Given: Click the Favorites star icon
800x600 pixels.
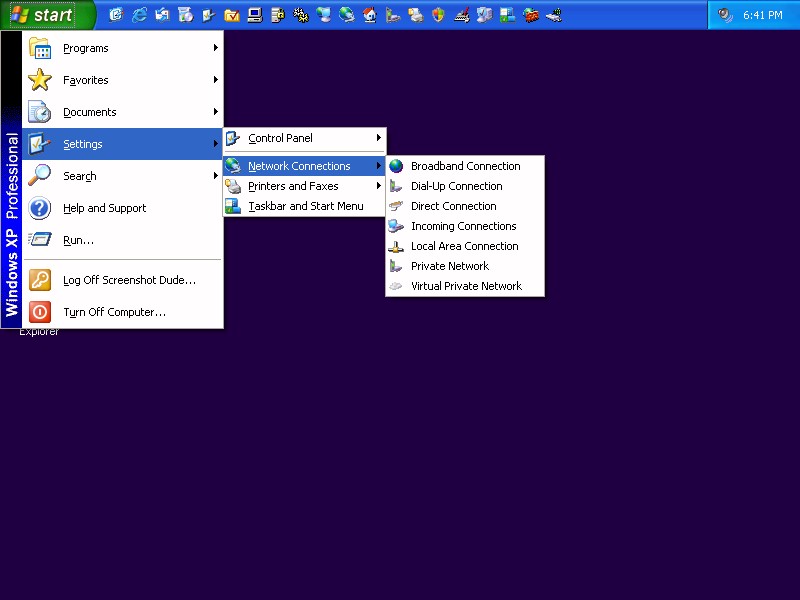Looking at the screenshot, I should [39, 80].
